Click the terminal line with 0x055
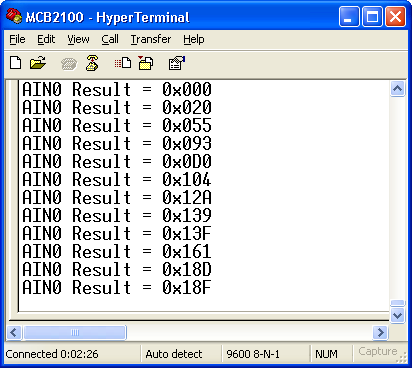Image resolution: width=412 pixels, height=368 pixels. [x=117, y=125]
